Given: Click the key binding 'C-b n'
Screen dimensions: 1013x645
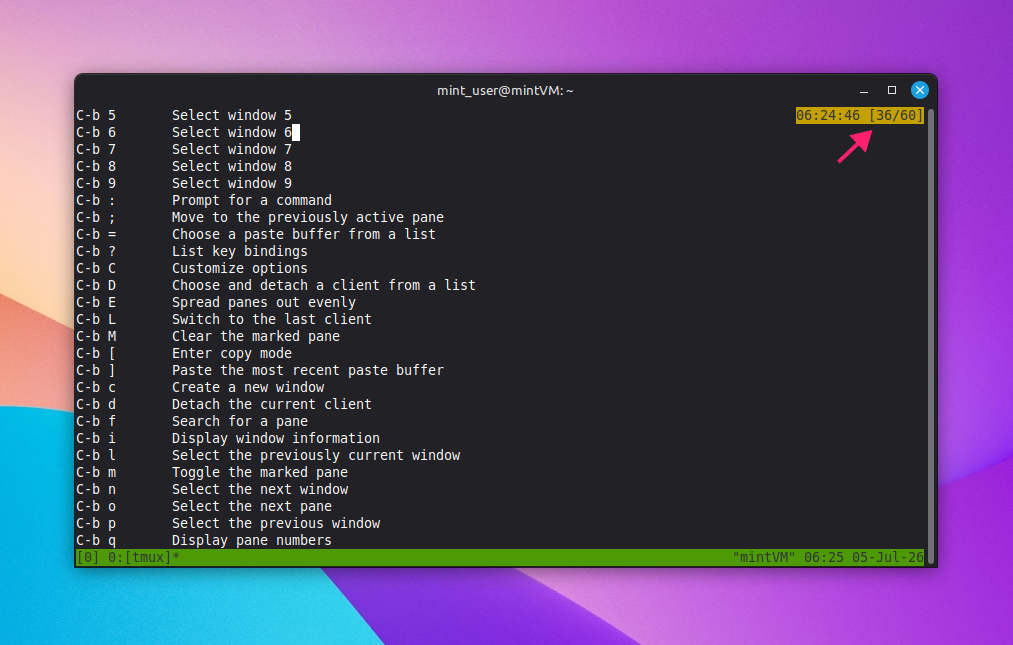Looking at the screenshot, I should (96, 489).
